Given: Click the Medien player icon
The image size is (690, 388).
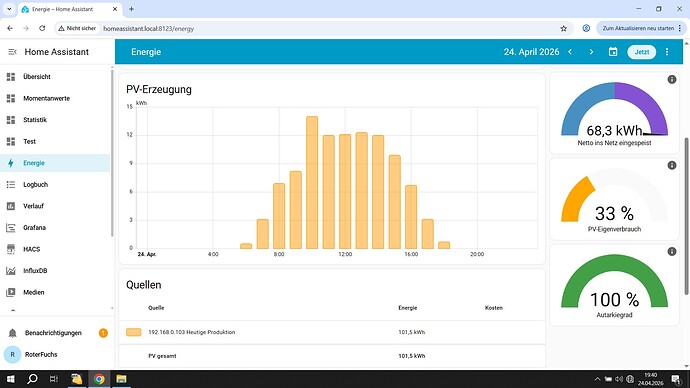Looking at the screenshot, I should point(11,292).
